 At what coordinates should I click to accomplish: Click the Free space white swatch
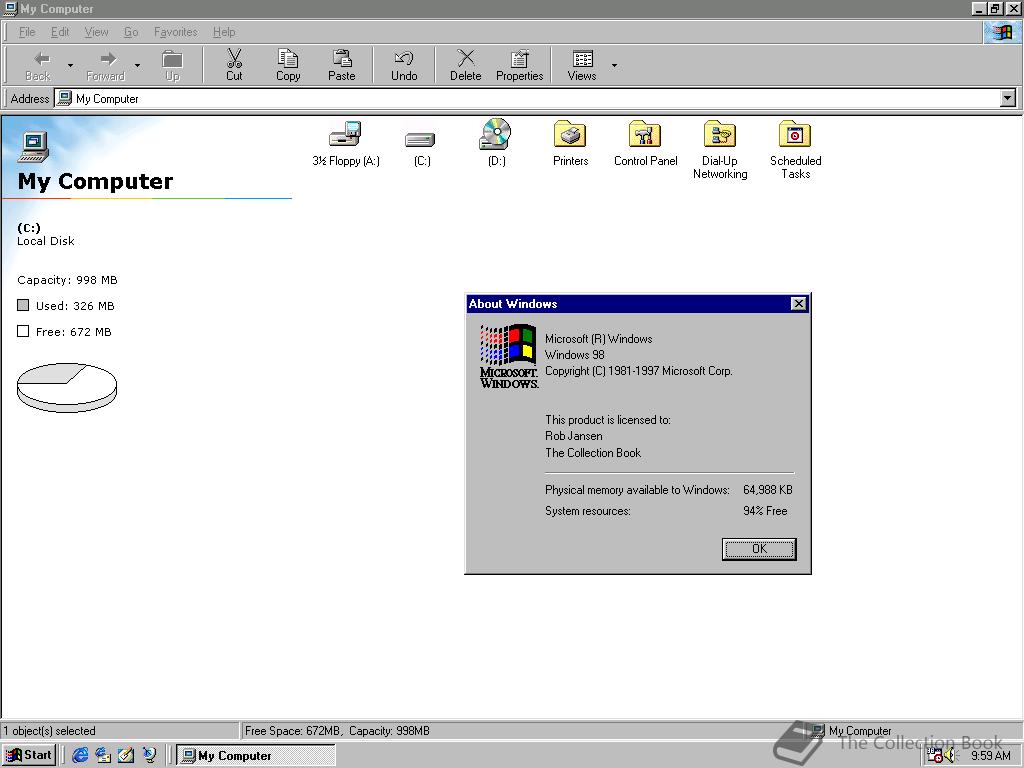point(23,331)
